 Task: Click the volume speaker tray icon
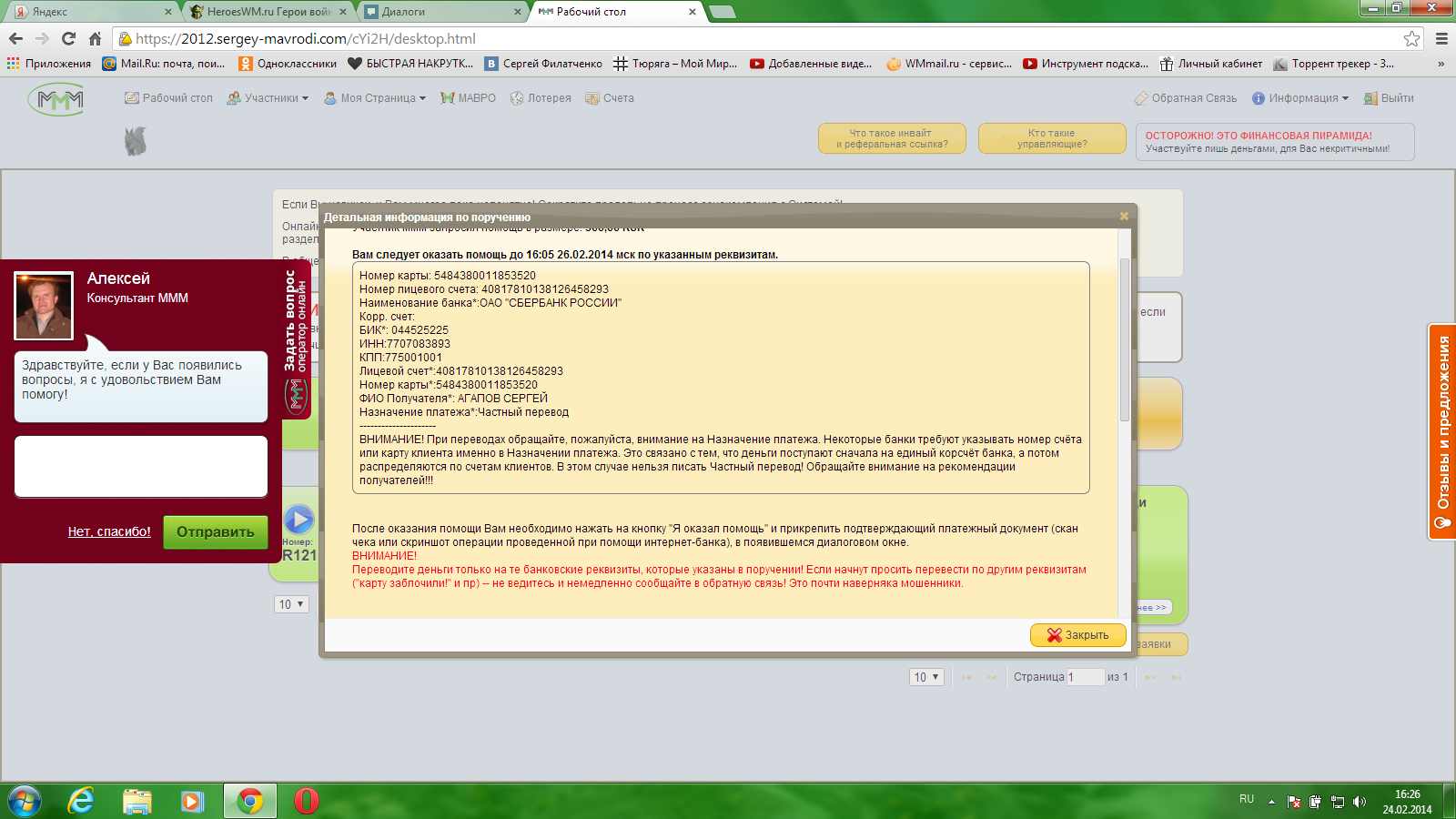1360,802
